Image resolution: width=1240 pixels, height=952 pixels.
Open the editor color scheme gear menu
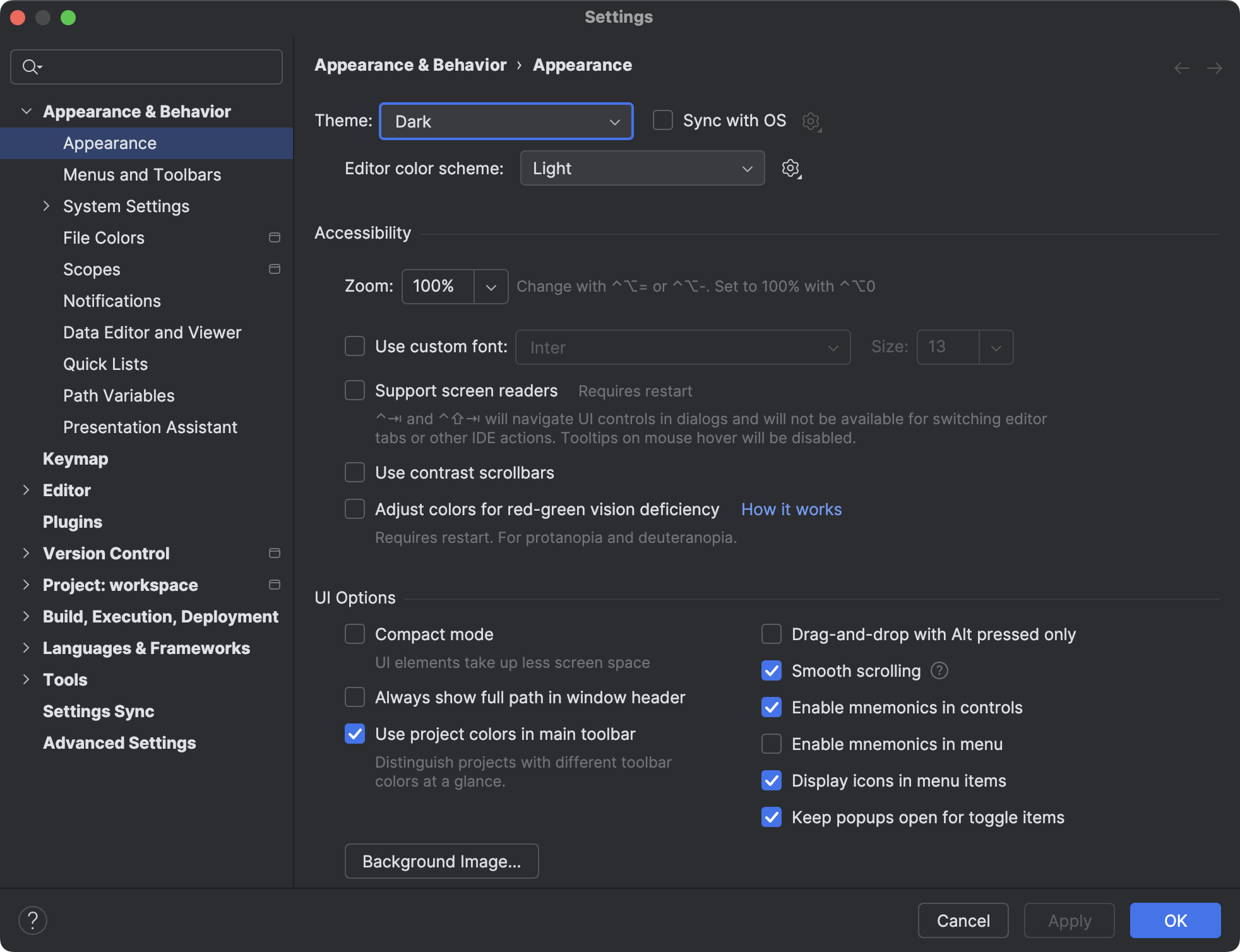791,169
